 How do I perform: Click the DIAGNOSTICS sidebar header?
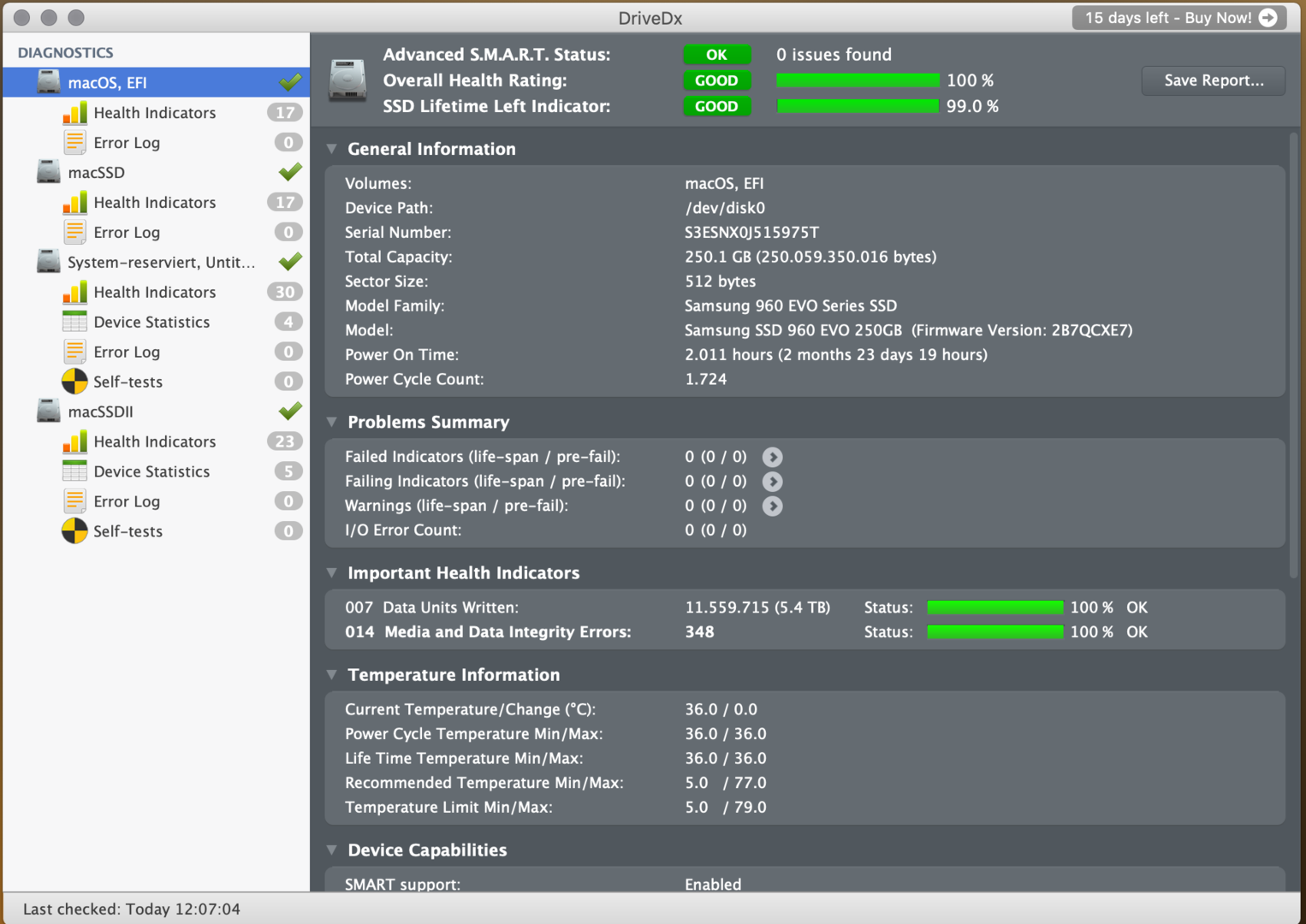(65, 52)
